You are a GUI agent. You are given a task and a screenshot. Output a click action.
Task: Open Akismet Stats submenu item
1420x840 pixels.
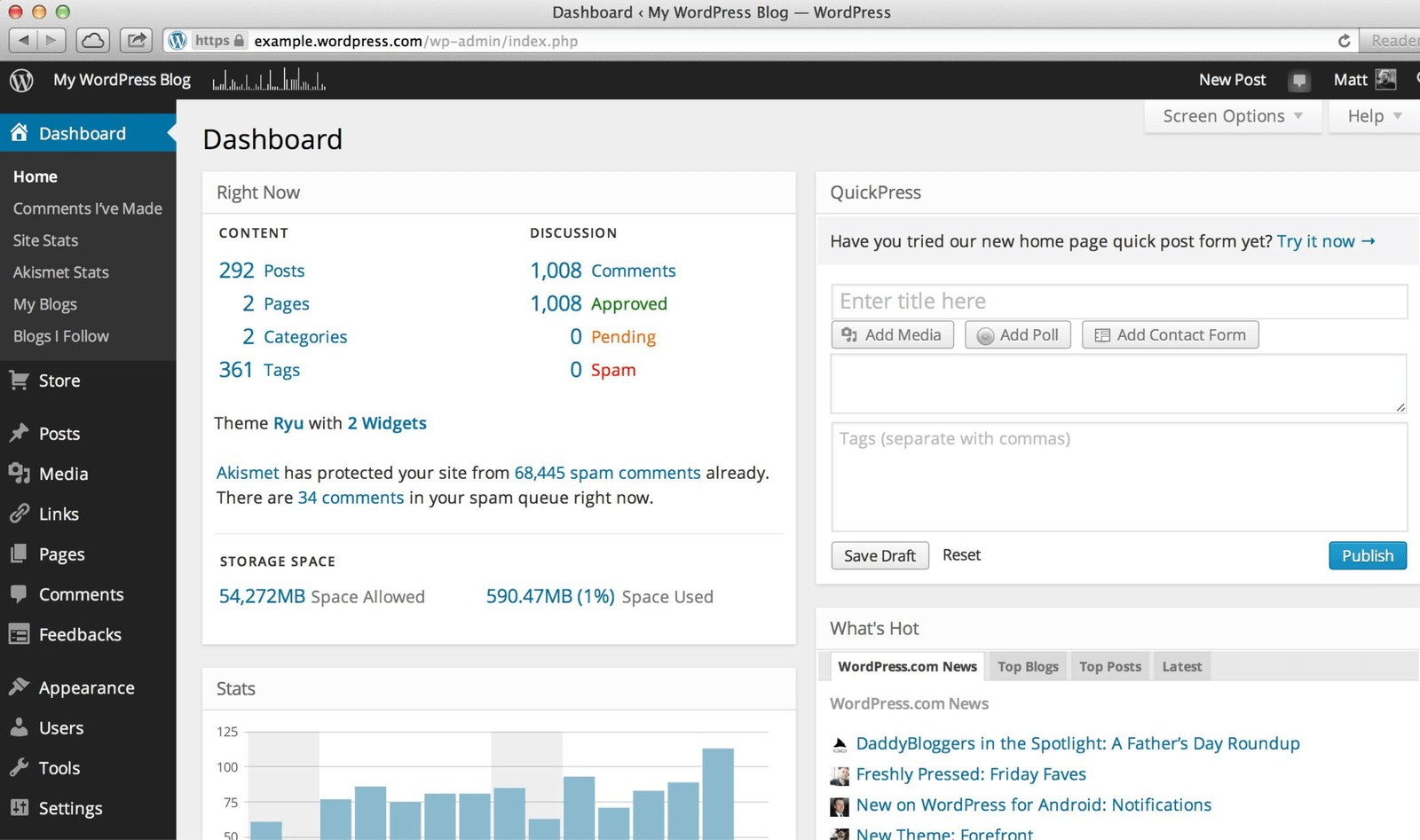(x=60, y=272)
